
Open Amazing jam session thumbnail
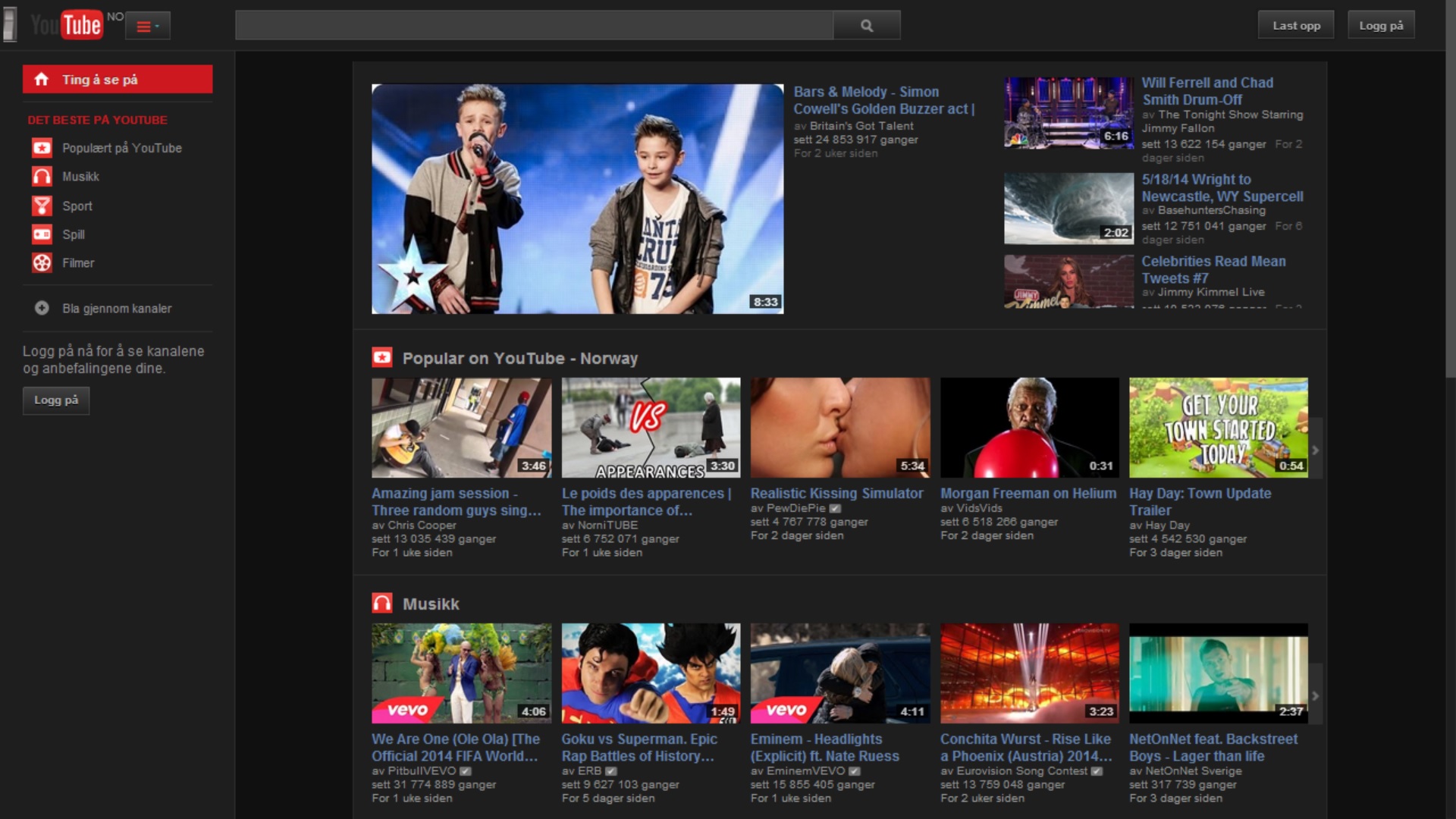tap(461, 428)
